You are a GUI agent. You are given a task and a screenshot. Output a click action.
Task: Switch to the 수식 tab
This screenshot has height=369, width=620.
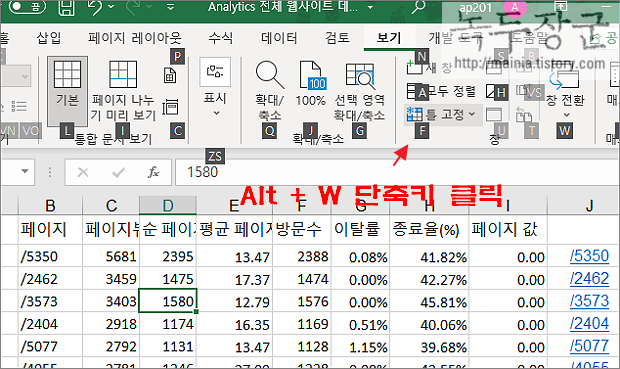[221, 38]
